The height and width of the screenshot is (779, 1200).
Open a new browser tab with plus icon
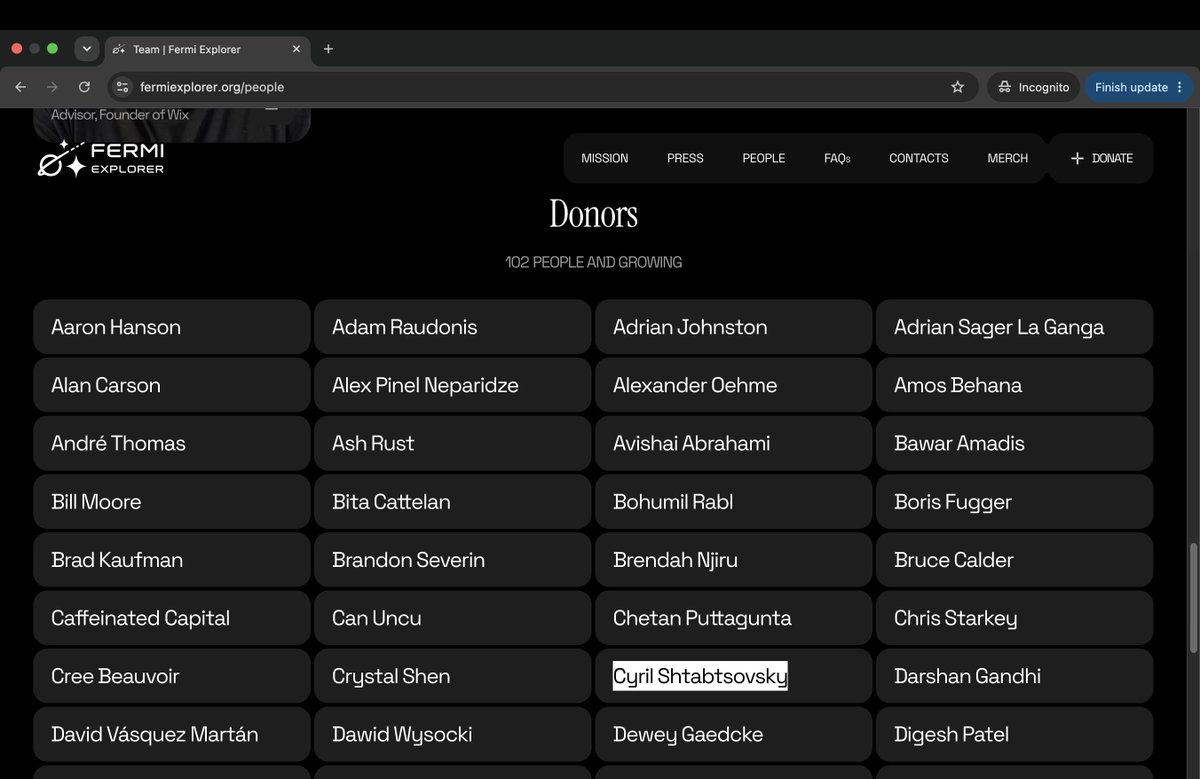pyautogui.click(x=328, y=49)
